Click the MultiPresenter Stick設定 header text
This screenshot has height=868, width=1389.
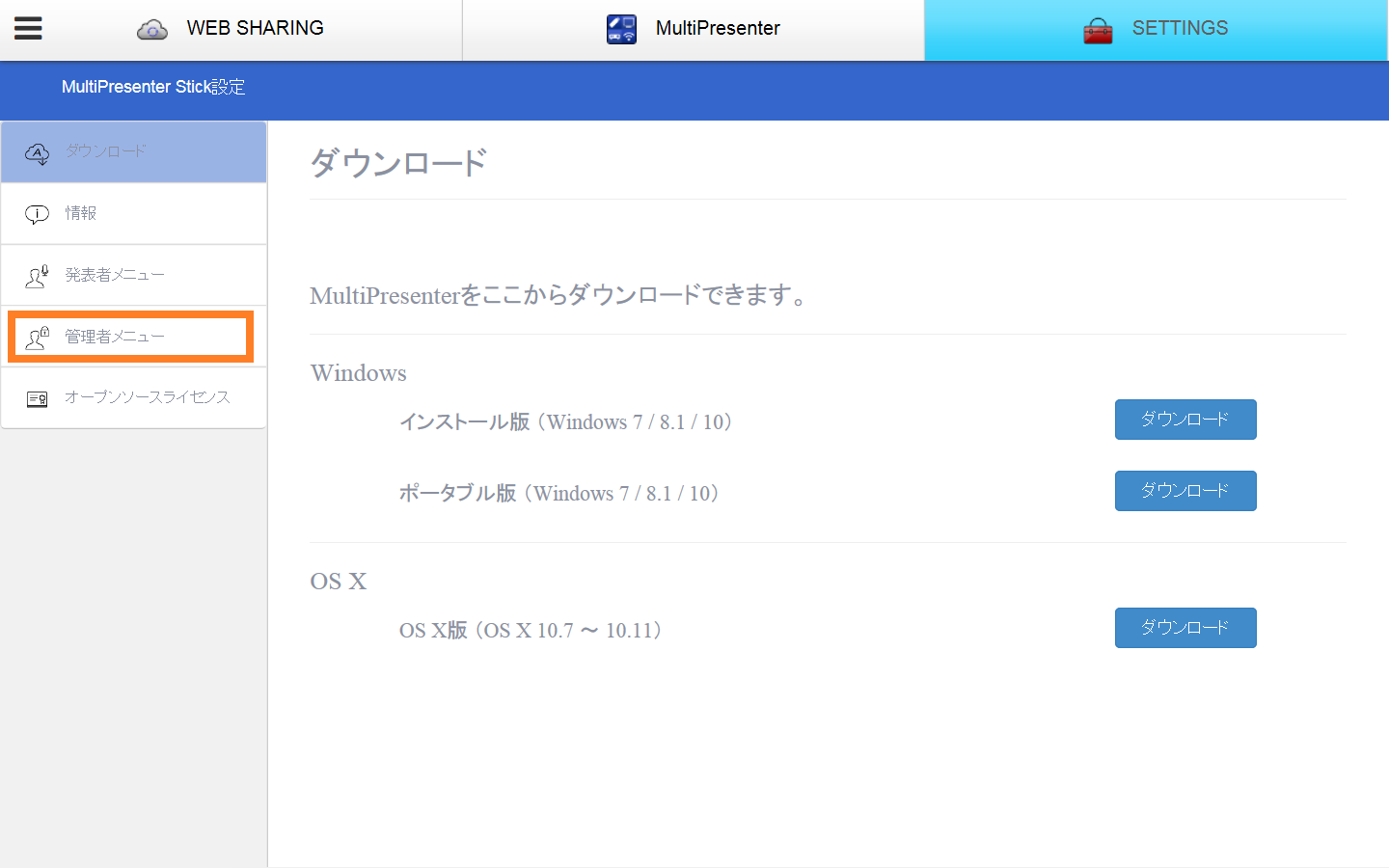pos(153,87)
